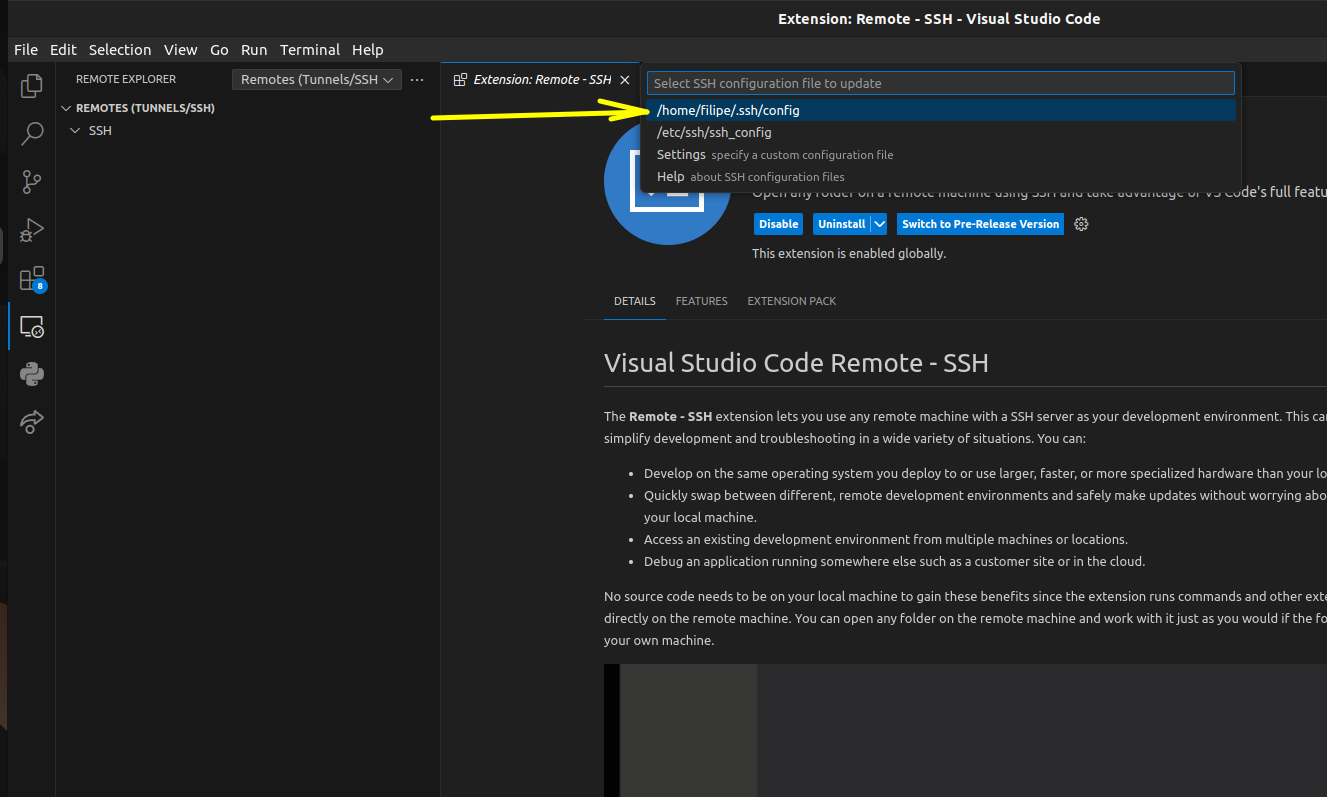This screenshot has height=797, width=1327.
Task: Click the Uninstall button
Action: pyautogui.click(x=841, y=224)
